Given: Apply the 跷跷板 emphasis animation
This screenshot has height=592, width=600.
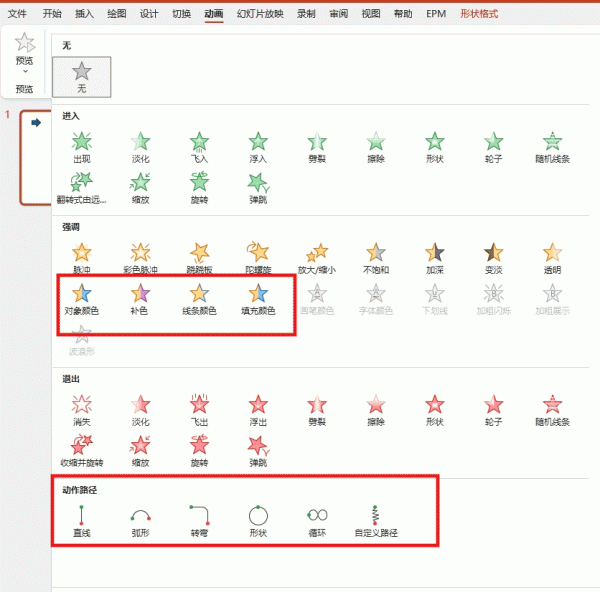Looking at the screenshot, I should point(199,258).
